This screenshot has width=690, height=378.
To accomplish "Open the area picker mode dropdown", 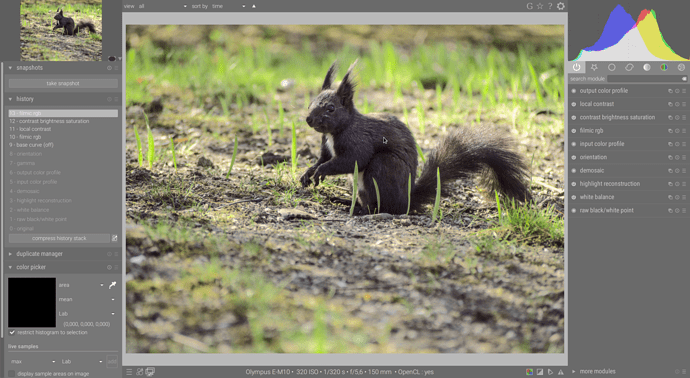I will point(81,285).
